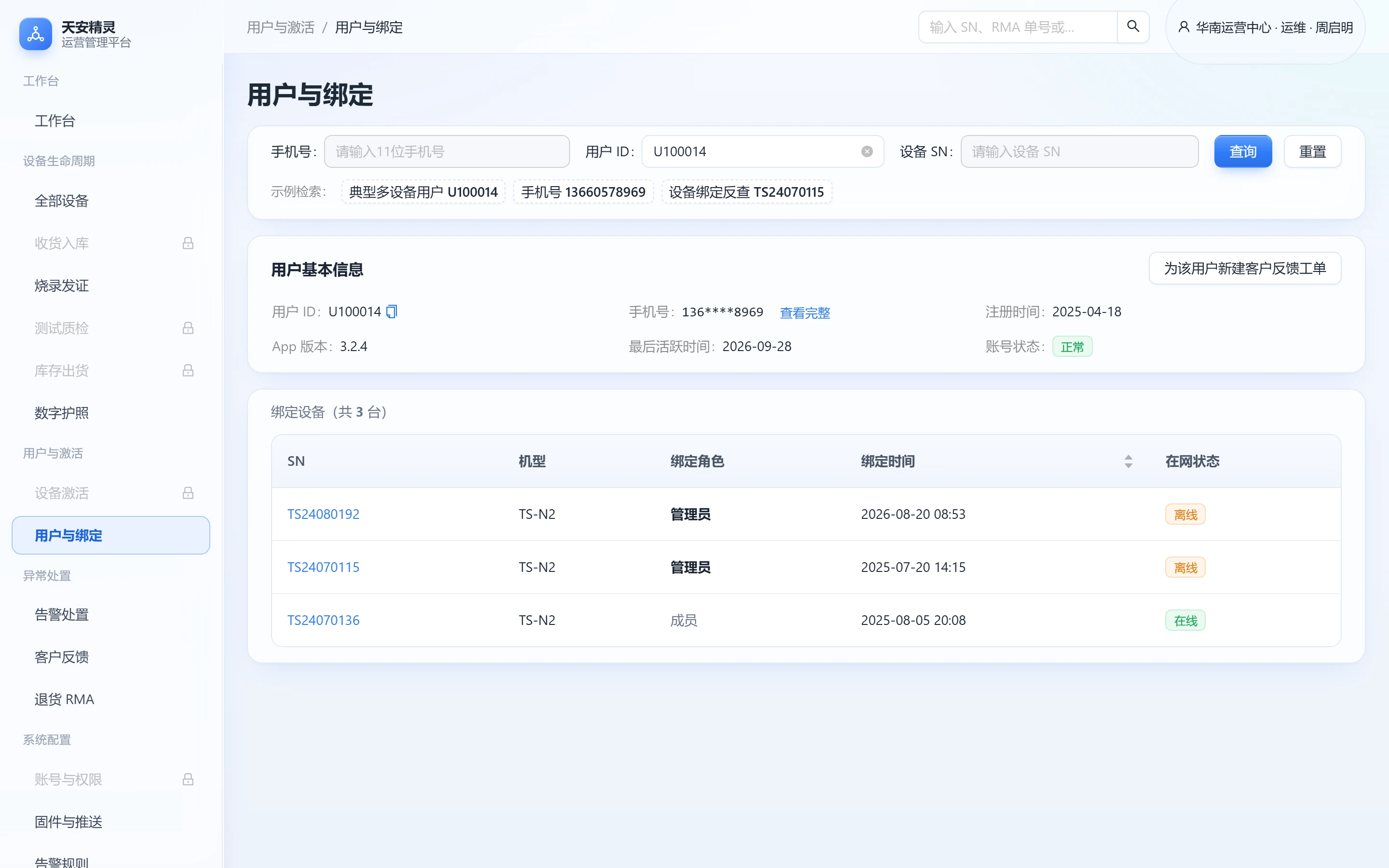Select example 典型多设备用户 U100014
This screenshot has width=1389, height=868.
pos(423,192)
